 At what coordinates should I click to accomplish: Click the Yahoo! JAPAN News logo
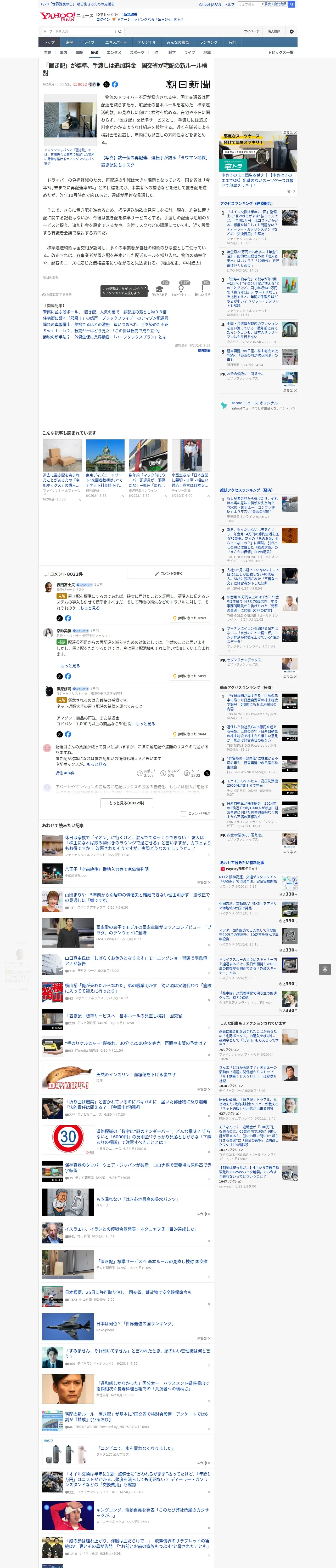[x=66, y=16]
